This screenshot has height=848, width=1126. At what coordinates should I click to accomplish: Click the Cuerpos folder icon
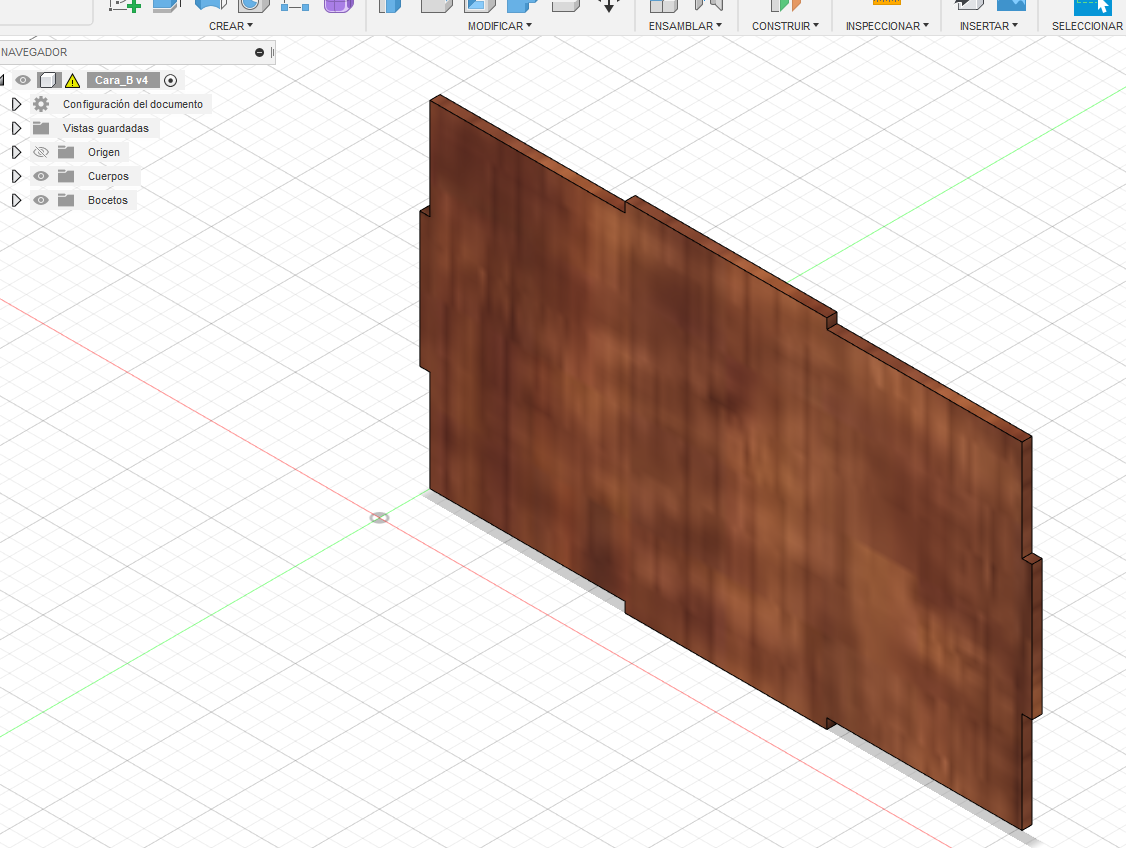66,176
